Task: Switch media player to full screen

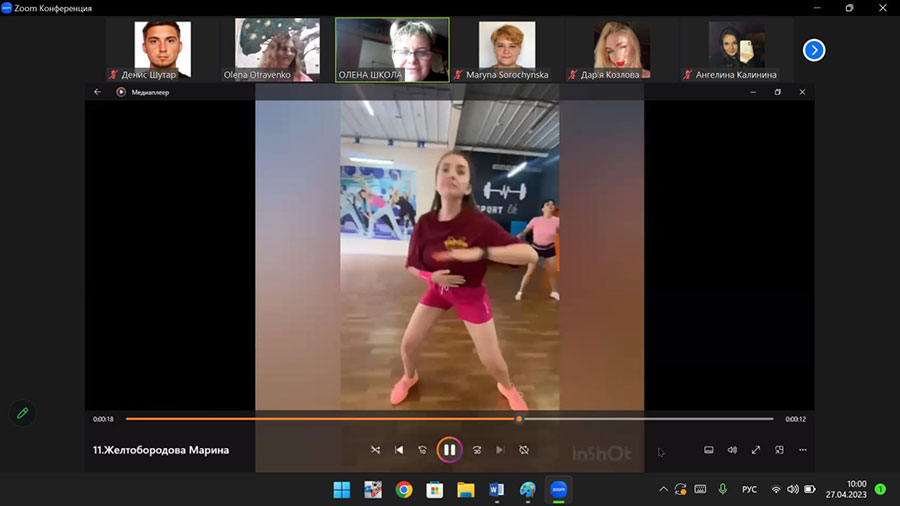Action: tap(756, 450)
